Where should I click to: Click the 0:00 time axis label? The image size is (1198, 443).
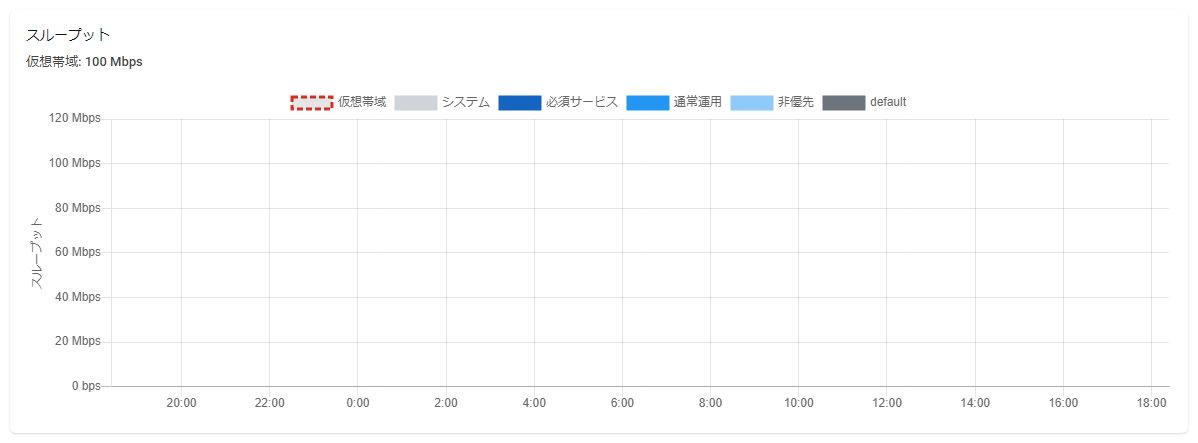358,403
